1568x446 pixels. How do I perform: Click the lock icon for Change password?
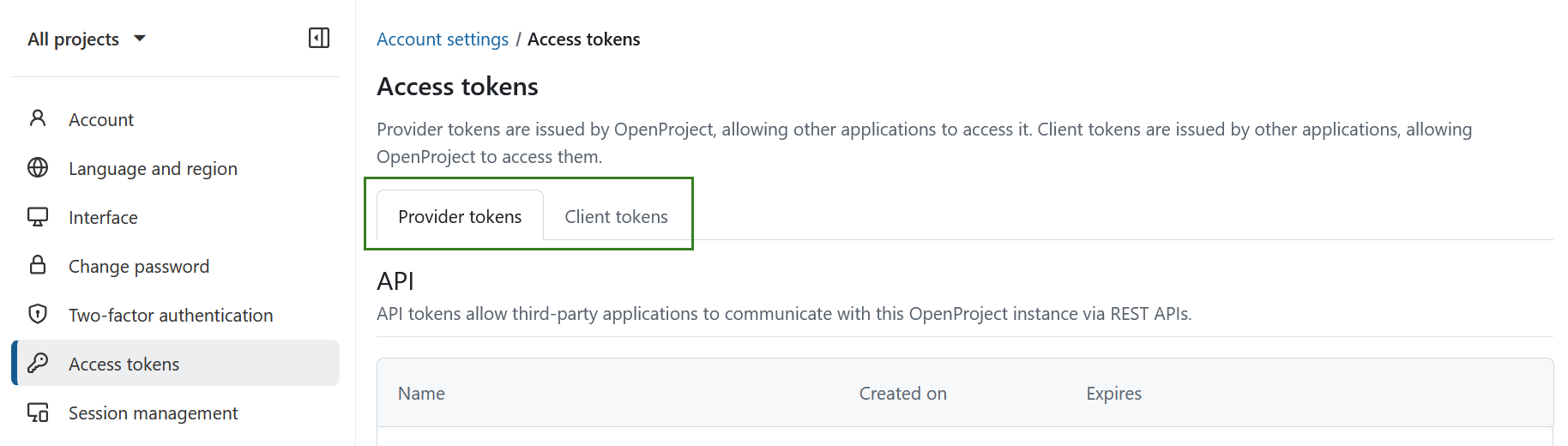(38, 265)
